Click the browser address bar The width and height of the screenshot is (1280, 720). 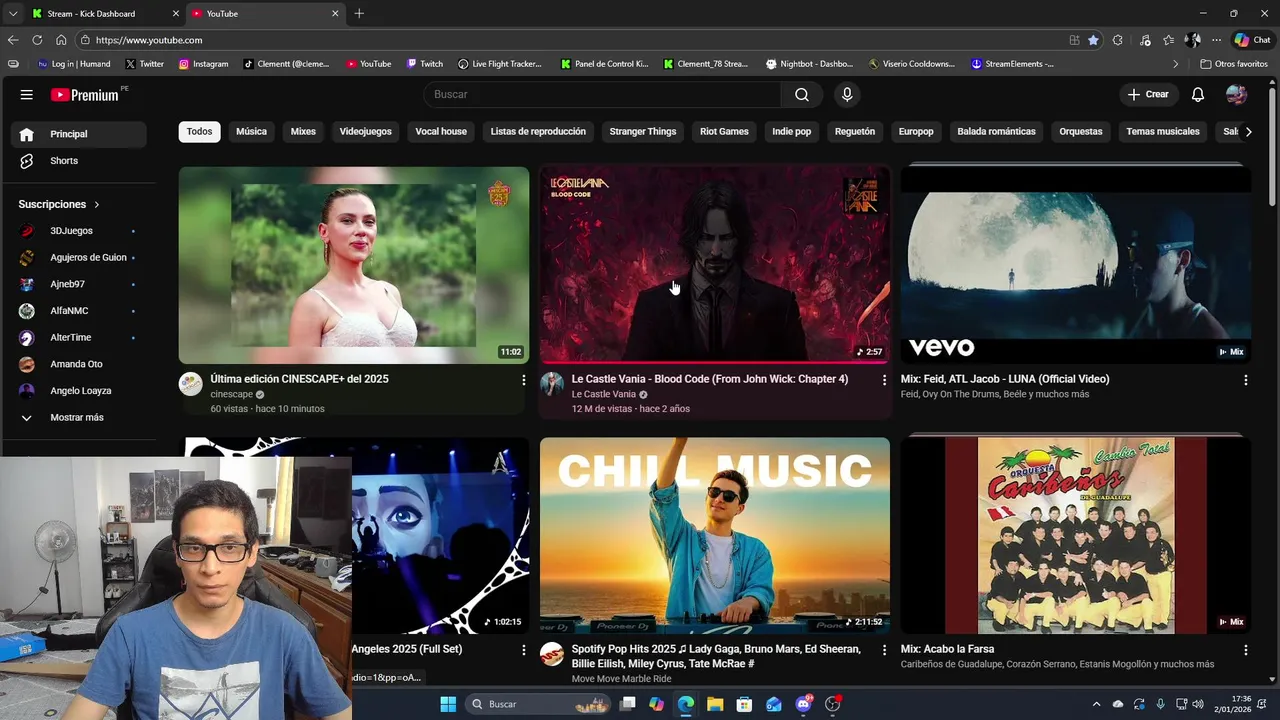click(x=570, y=40)
